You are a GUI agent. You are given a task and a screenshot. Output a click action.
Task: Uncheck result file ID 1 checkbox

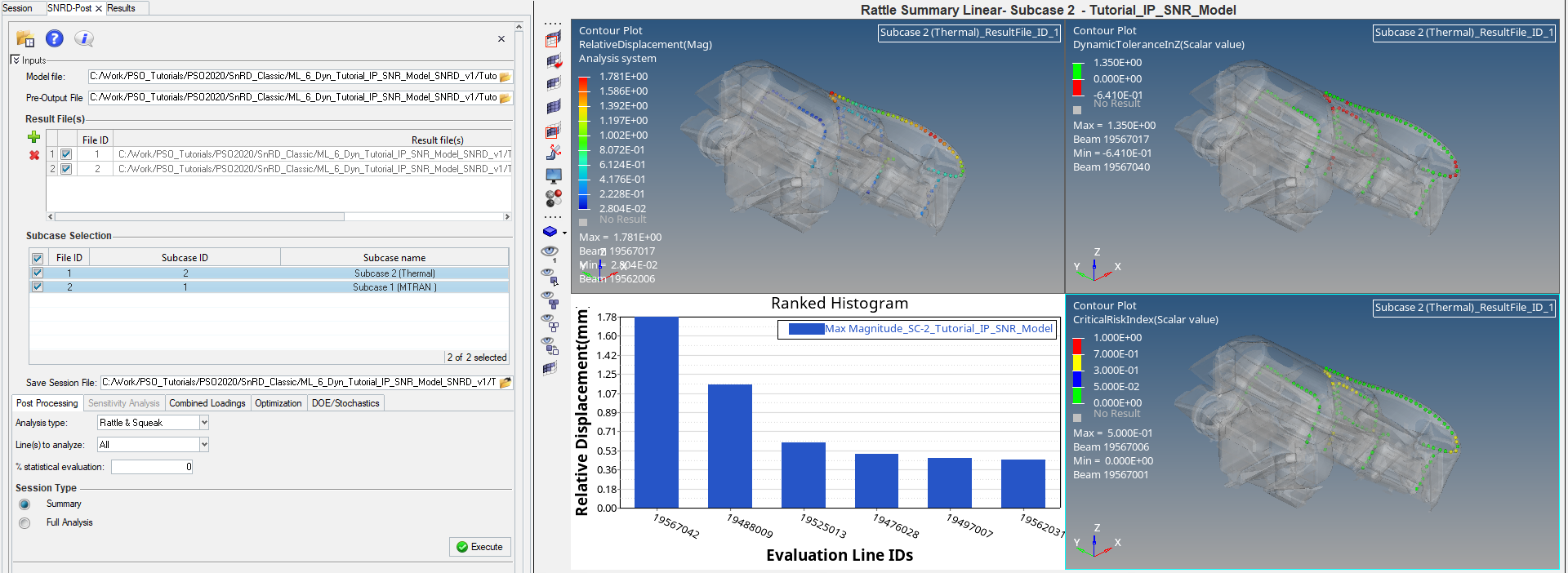coord(66,154)
